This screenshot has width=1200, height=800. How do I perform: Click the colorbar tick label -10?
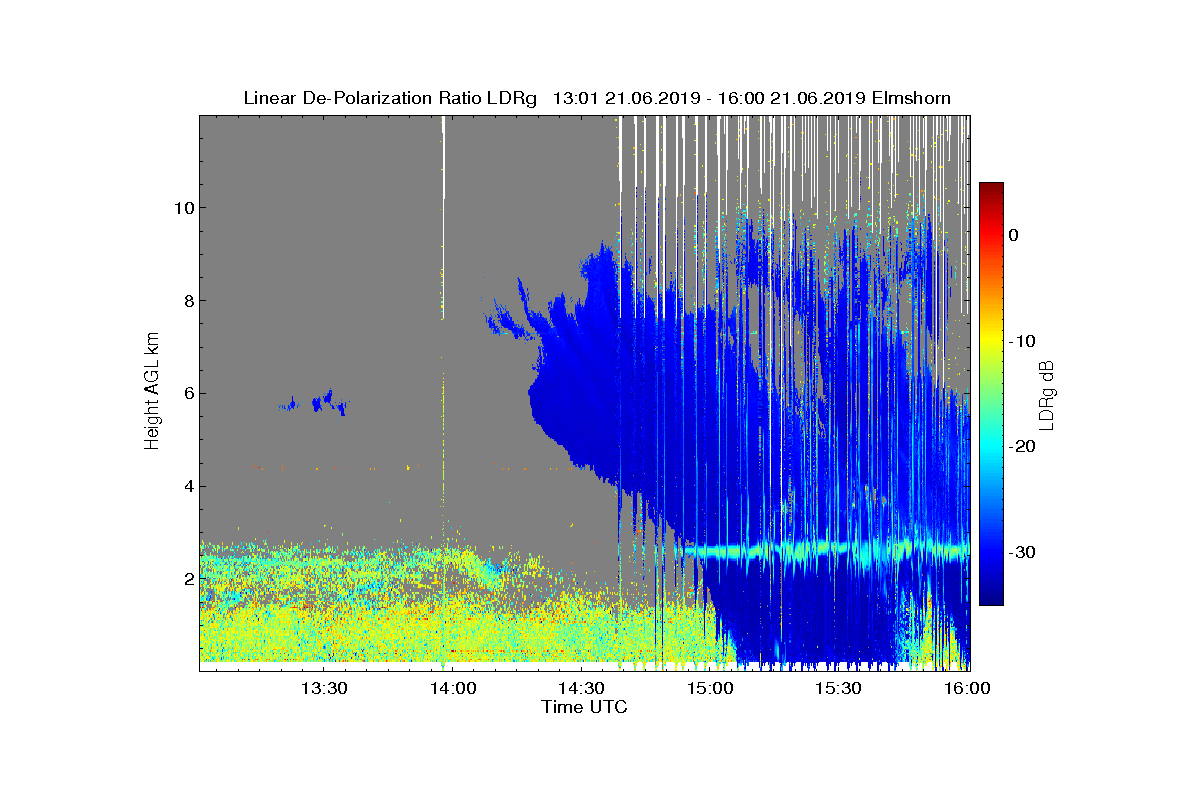click(1022, 341)
